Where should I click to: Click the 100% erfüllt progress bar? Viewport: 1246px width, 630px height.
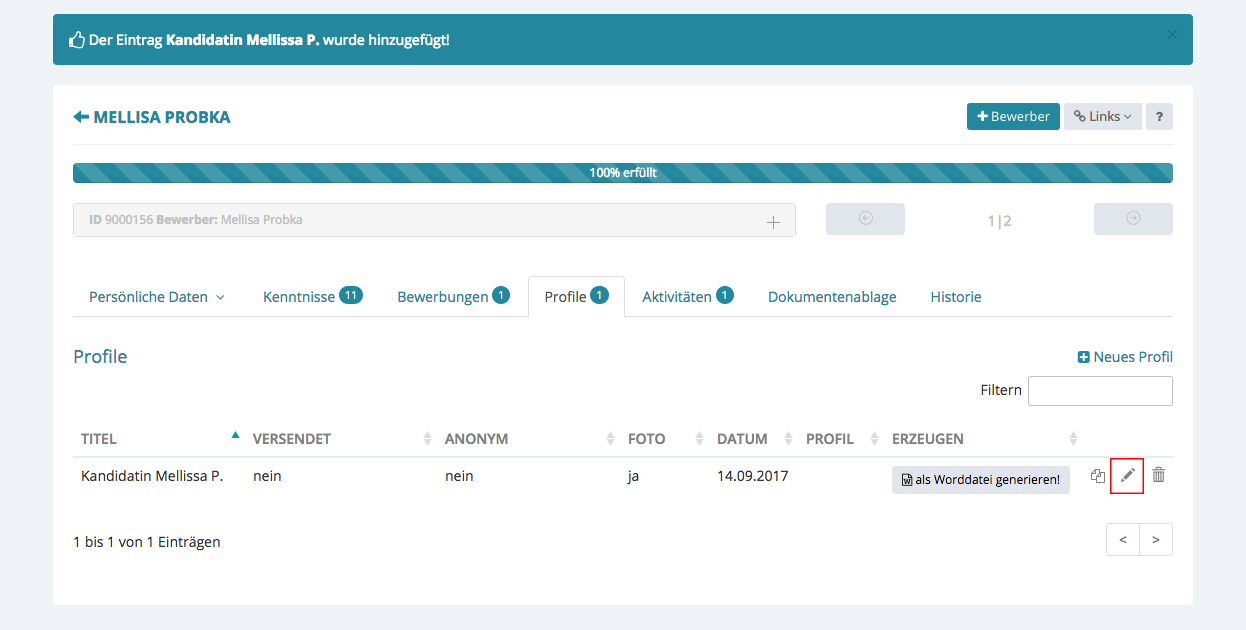[x=622, y=173]
